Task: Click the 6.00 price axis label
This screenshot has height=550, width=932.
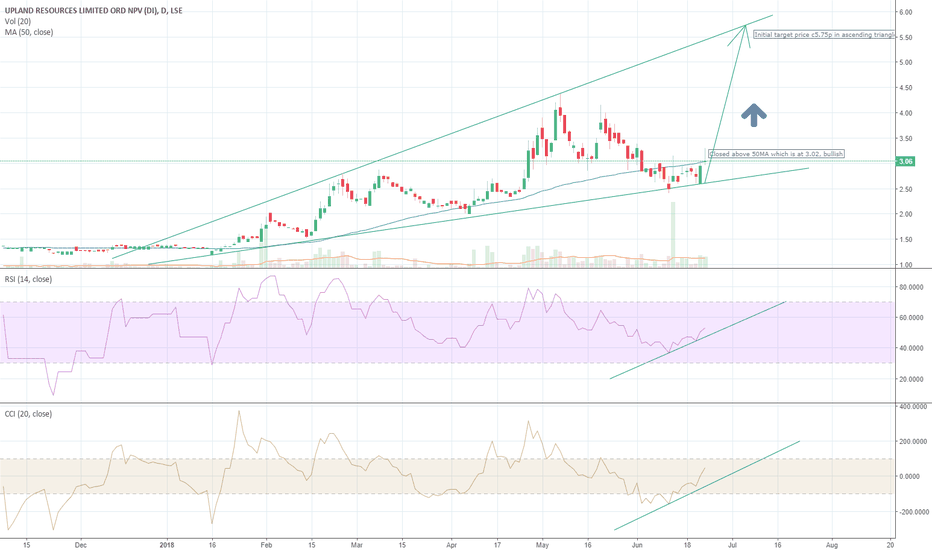Action: coord(905,12)
